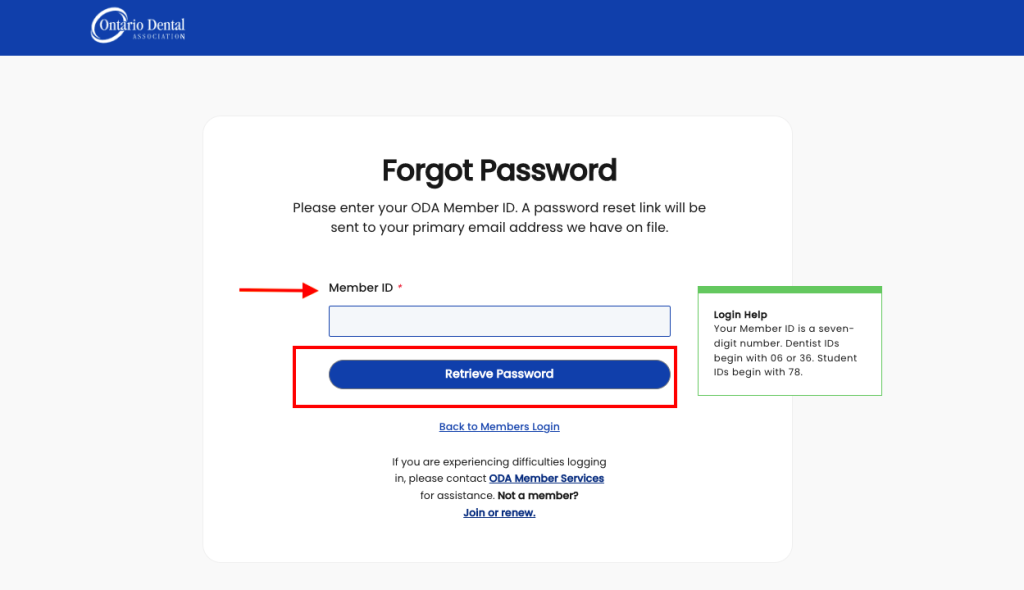Click the 'Not a member?' bold text
The image size is (1024, 590).
(x=538, y=495)
